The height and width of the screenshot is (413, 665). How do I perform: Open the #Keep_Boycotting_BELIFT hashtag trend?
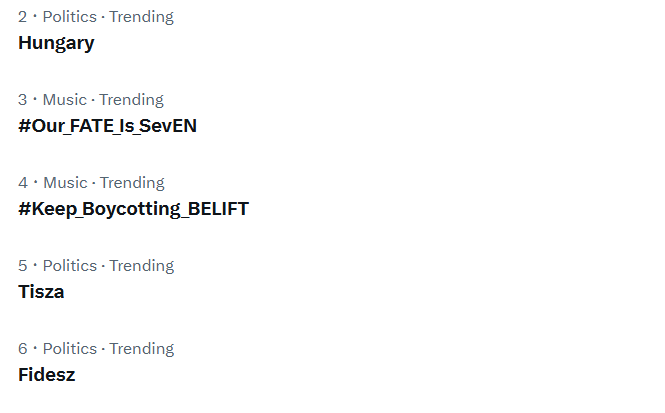tap(133, 209)
